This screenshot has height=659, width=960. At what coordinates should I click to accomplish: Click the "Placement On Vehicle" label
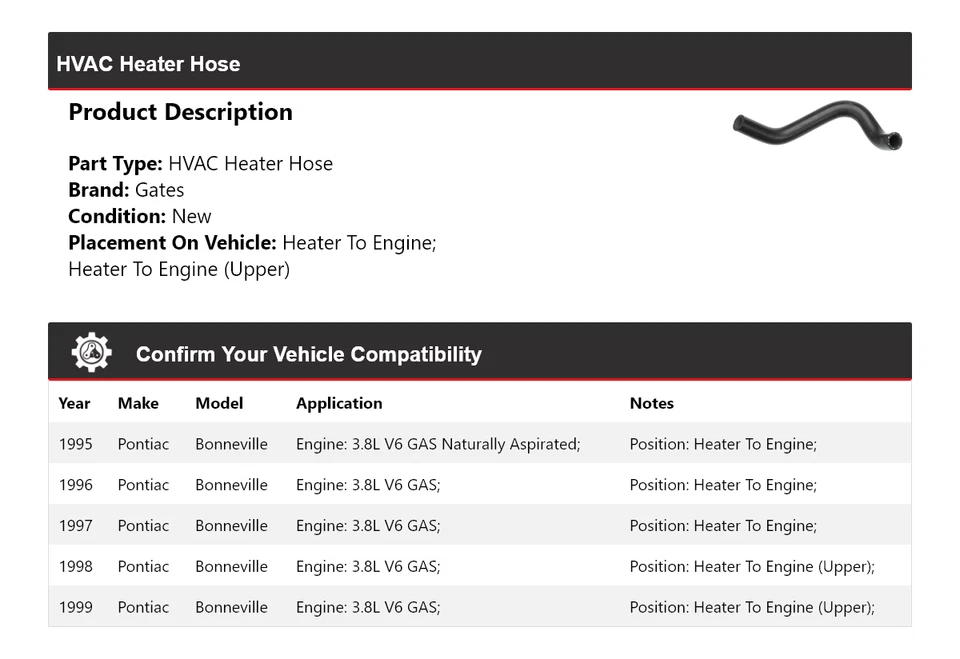point(172,243)
